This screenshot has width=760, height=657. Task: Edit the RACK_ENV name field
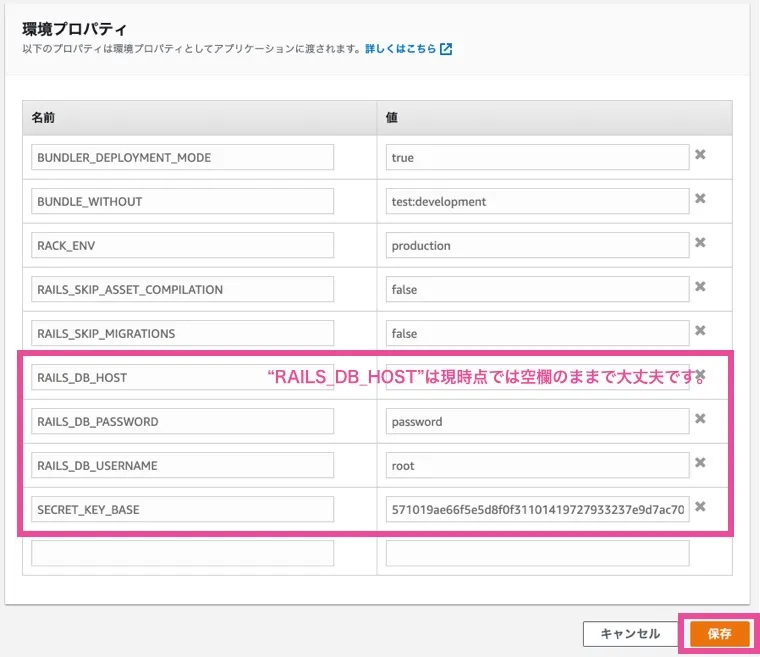tap(182, 245)
